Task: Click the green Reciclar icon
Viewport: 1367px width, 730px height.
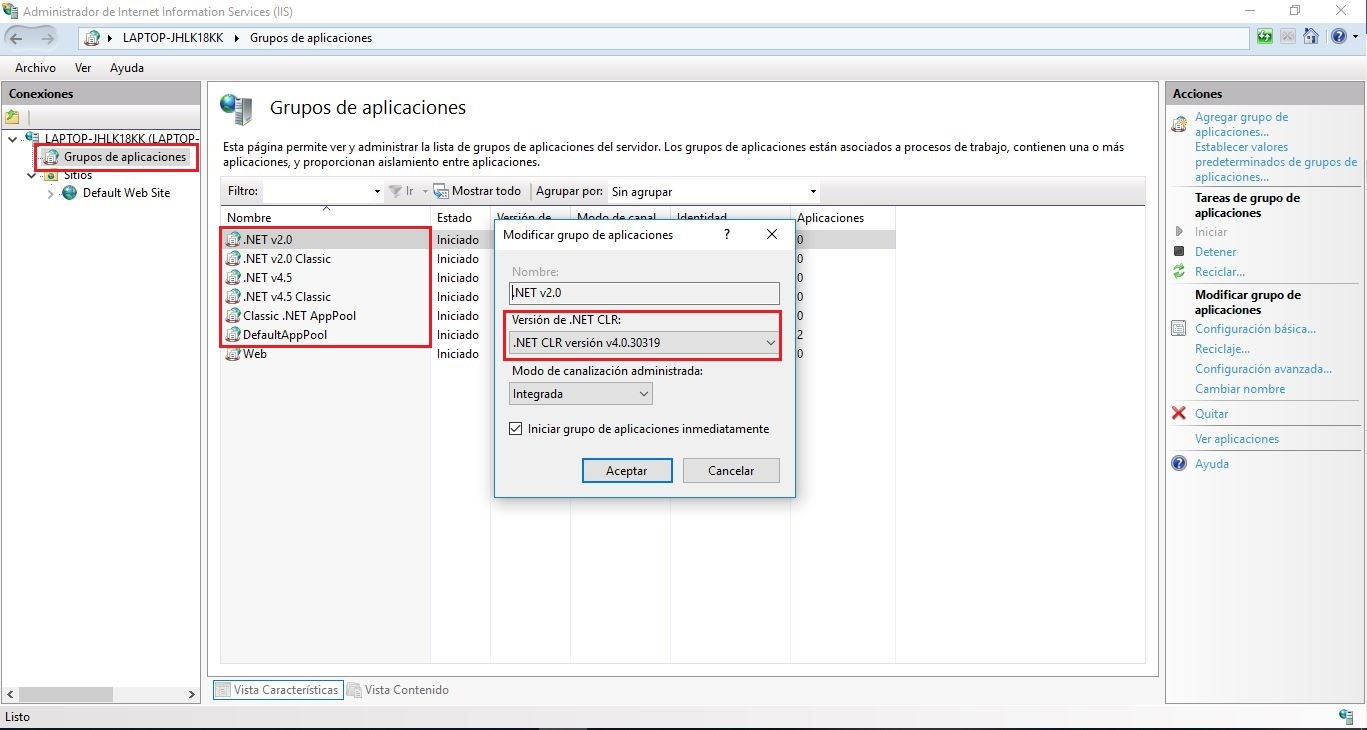Action: pyautogui.click(x=1179, y=272)
